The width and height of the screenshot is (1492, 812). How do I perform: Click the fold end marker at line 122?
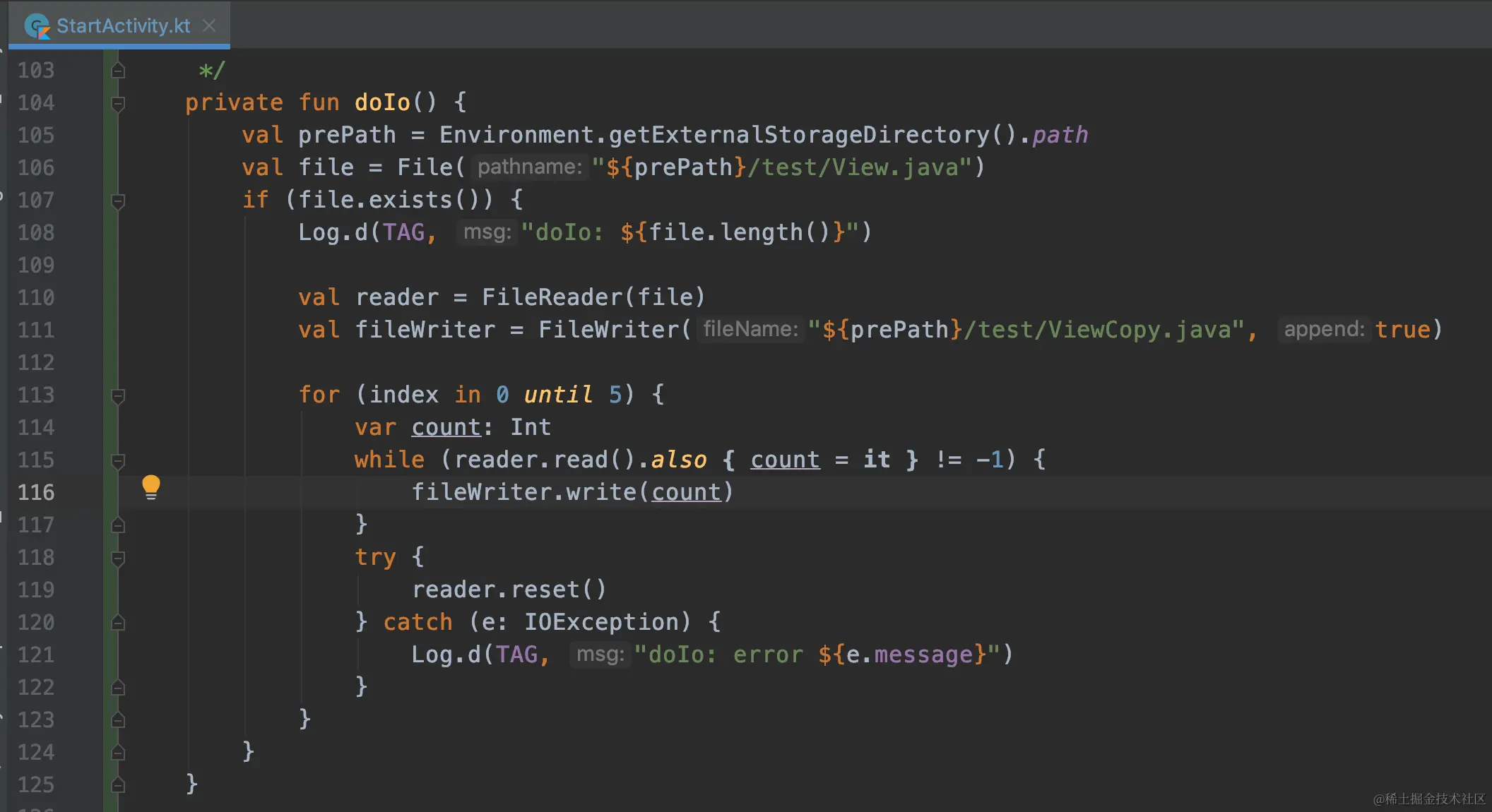[118, 688]
